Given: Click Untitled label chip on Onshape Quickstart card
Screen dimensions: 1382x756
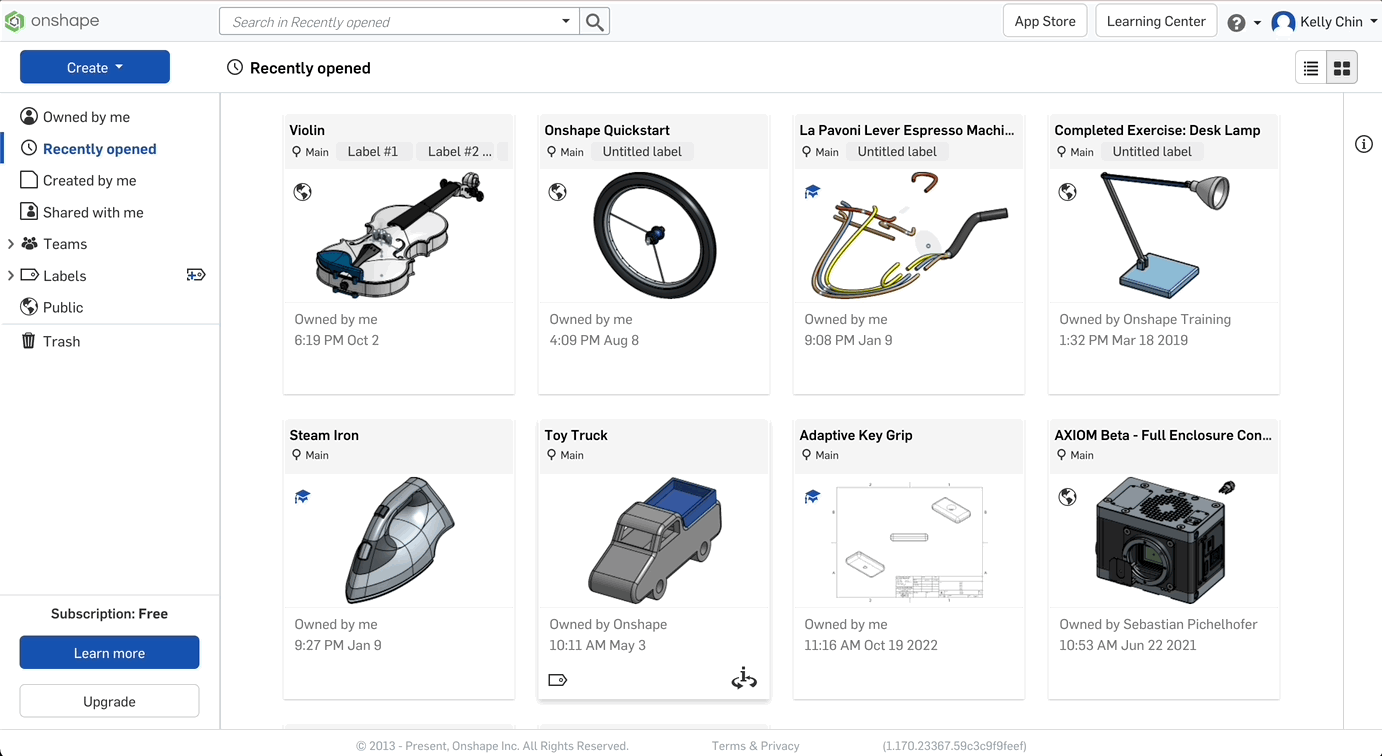Looking at the screenshot, I should point(642,152).
